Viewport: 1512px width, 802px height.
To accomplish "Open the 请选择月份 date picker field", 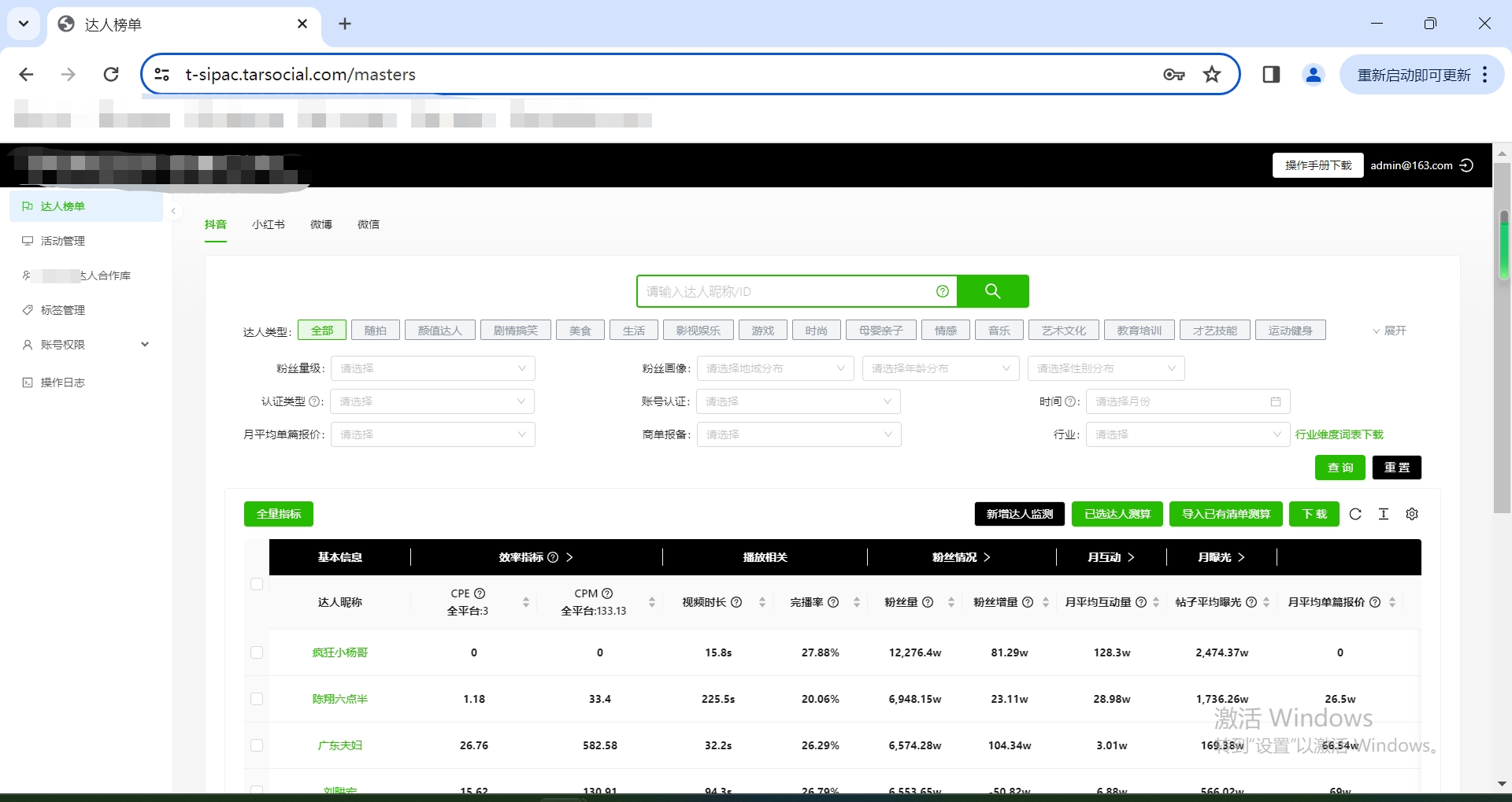I will [x=1188, y=401].
